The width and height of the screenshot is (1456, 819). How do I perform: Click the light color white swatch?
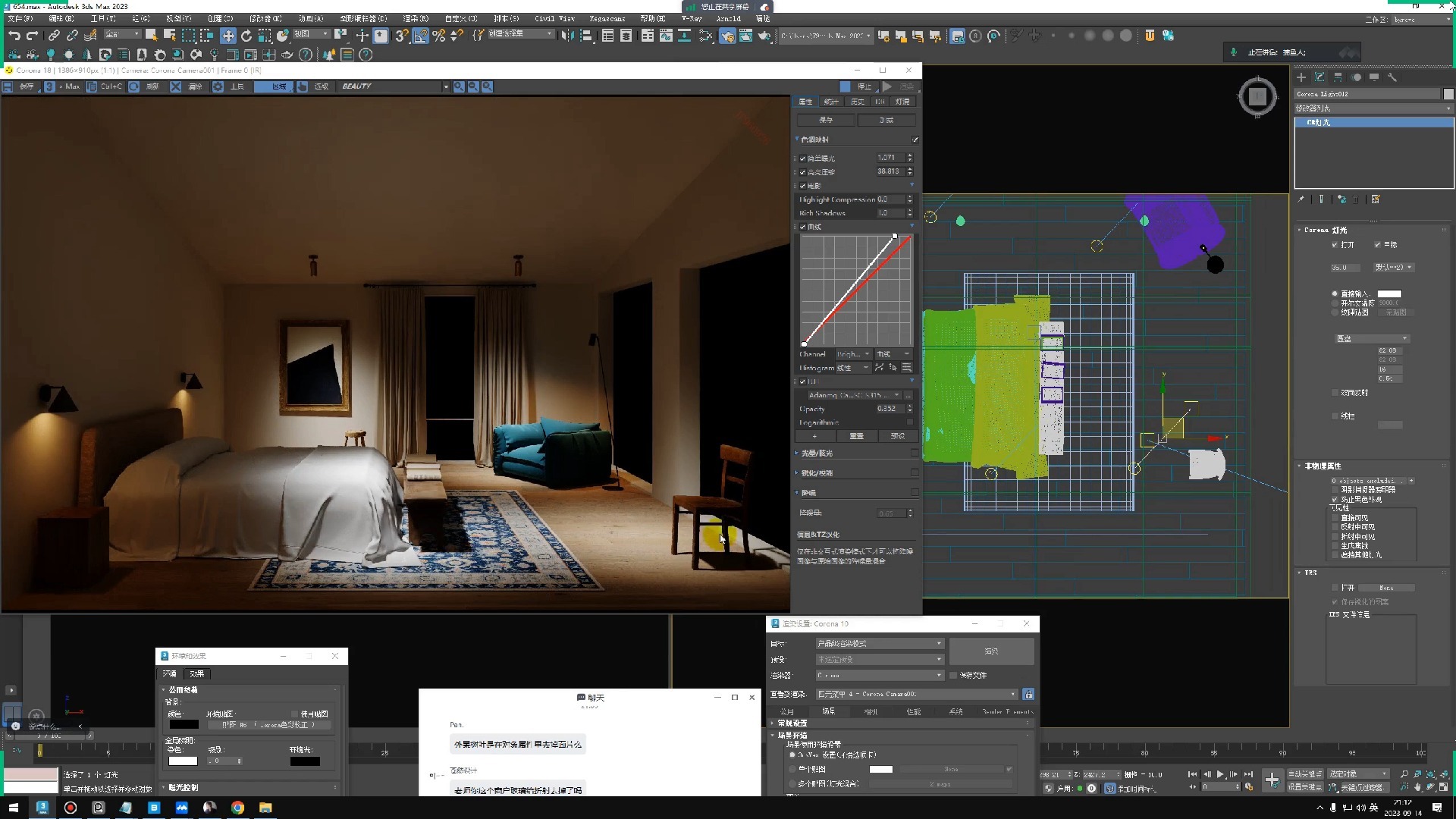click(x=1389, y=293)
